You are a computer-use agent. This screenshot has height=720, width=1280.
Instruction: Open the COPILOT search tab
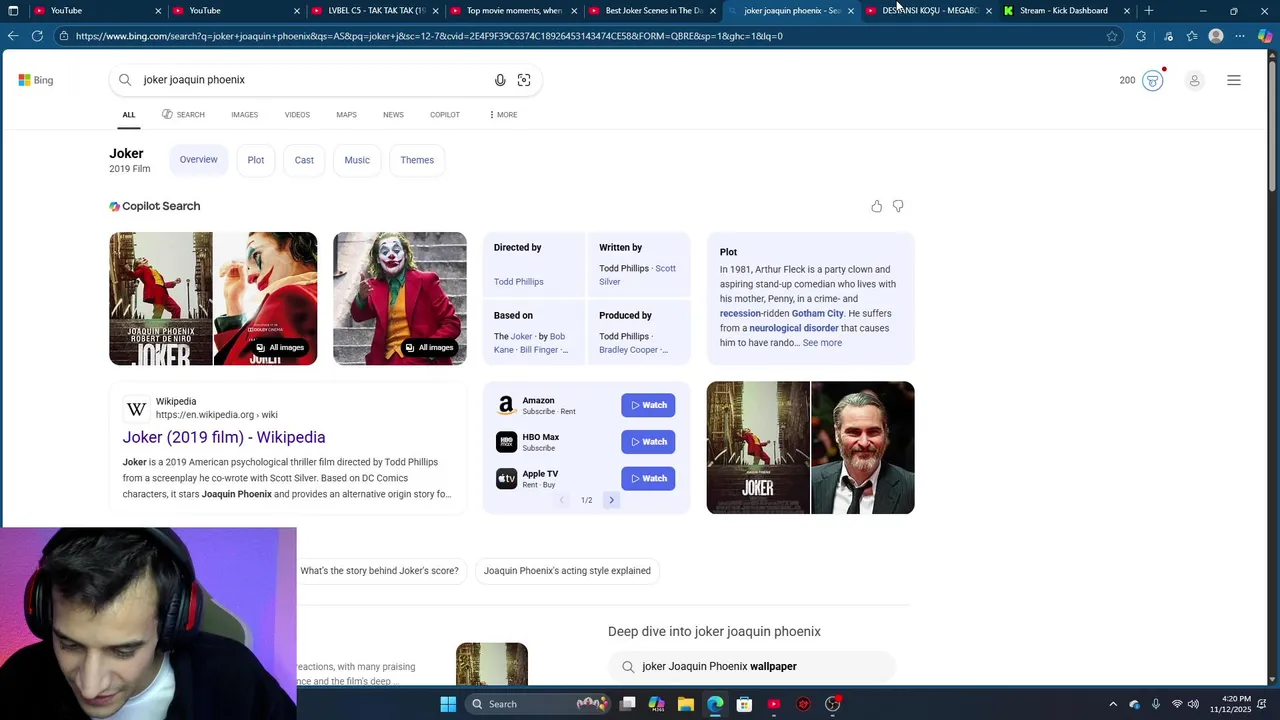(445, 115)
